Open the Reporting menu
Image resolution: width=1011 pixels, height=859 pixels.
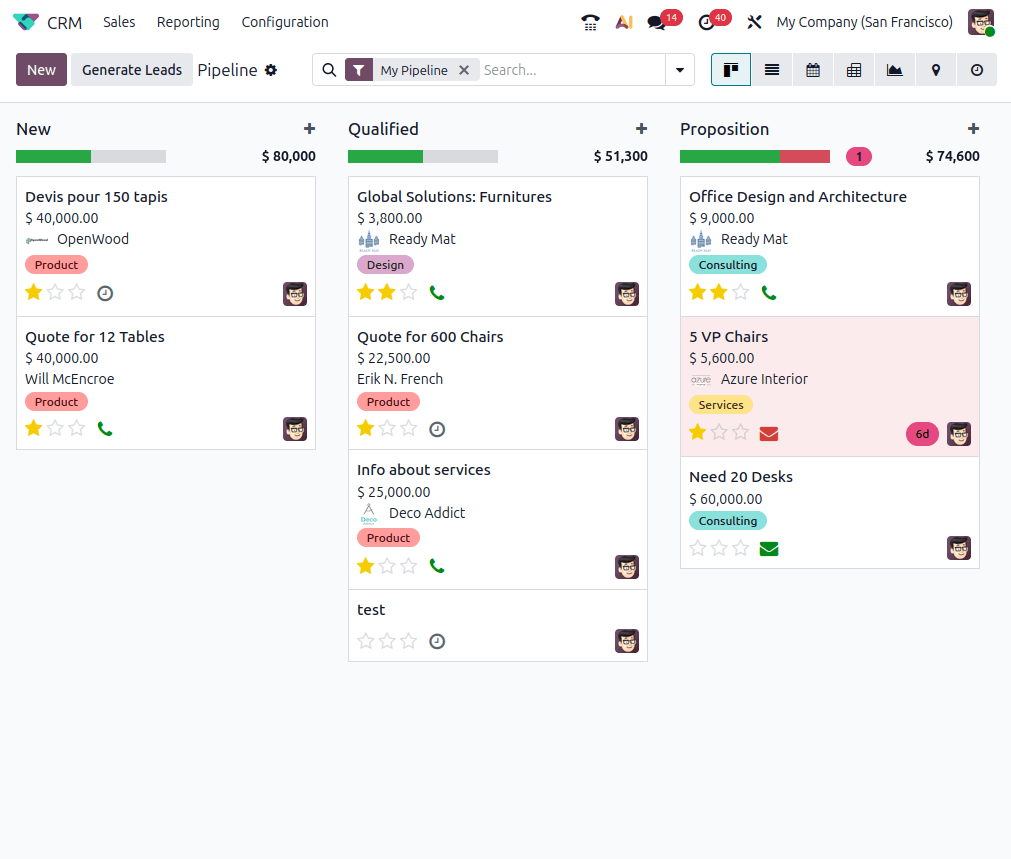pyautogui.click(x=188, y=22)
